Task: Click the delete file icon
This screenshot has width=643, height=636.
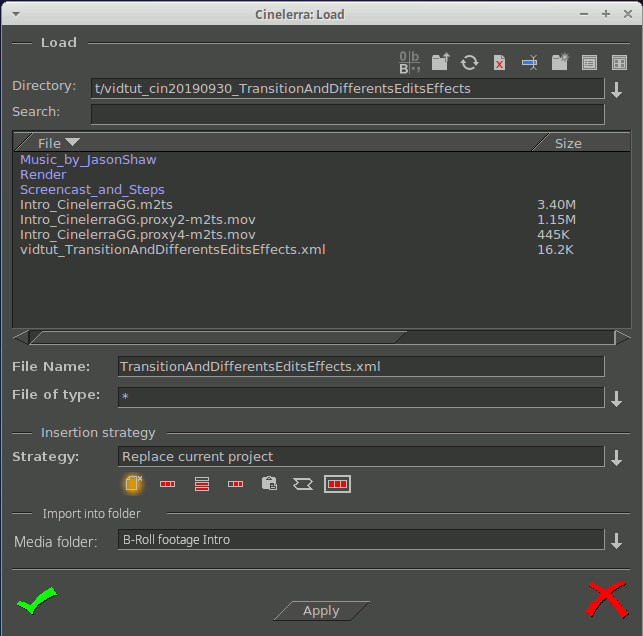Action: click(499, 62)
